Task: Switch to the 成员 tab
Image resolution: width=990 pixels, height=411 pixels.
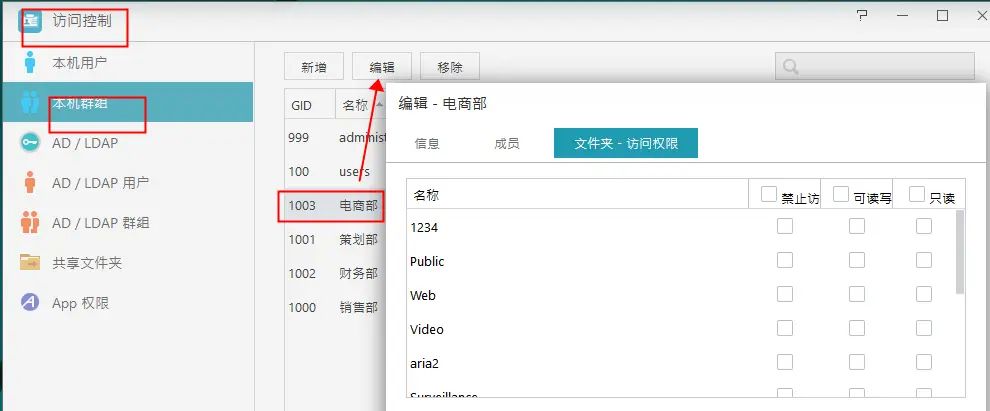Action: click(x=506, y=143)
